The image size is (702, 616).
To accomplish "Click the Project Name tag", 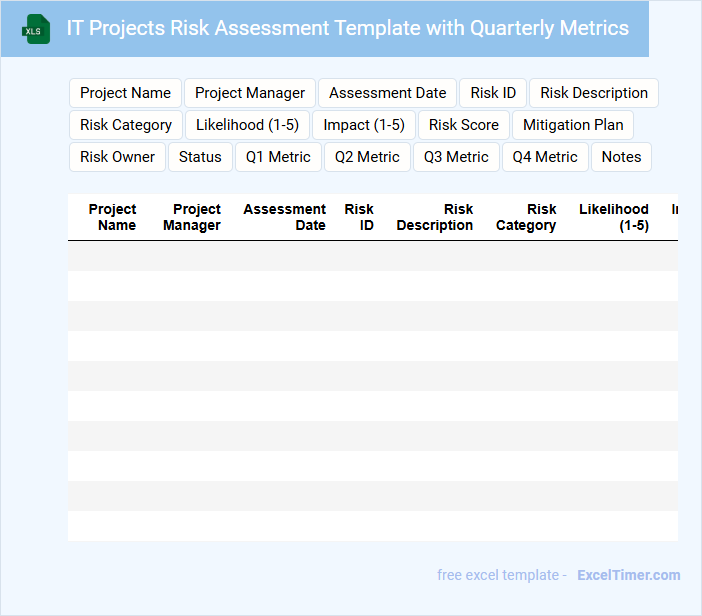I will 125,93.
